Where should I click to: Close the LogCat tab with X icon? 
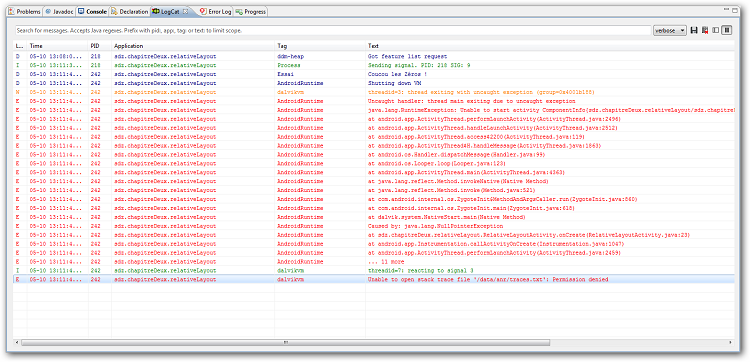pyautogui.click(x=186, y=11)
